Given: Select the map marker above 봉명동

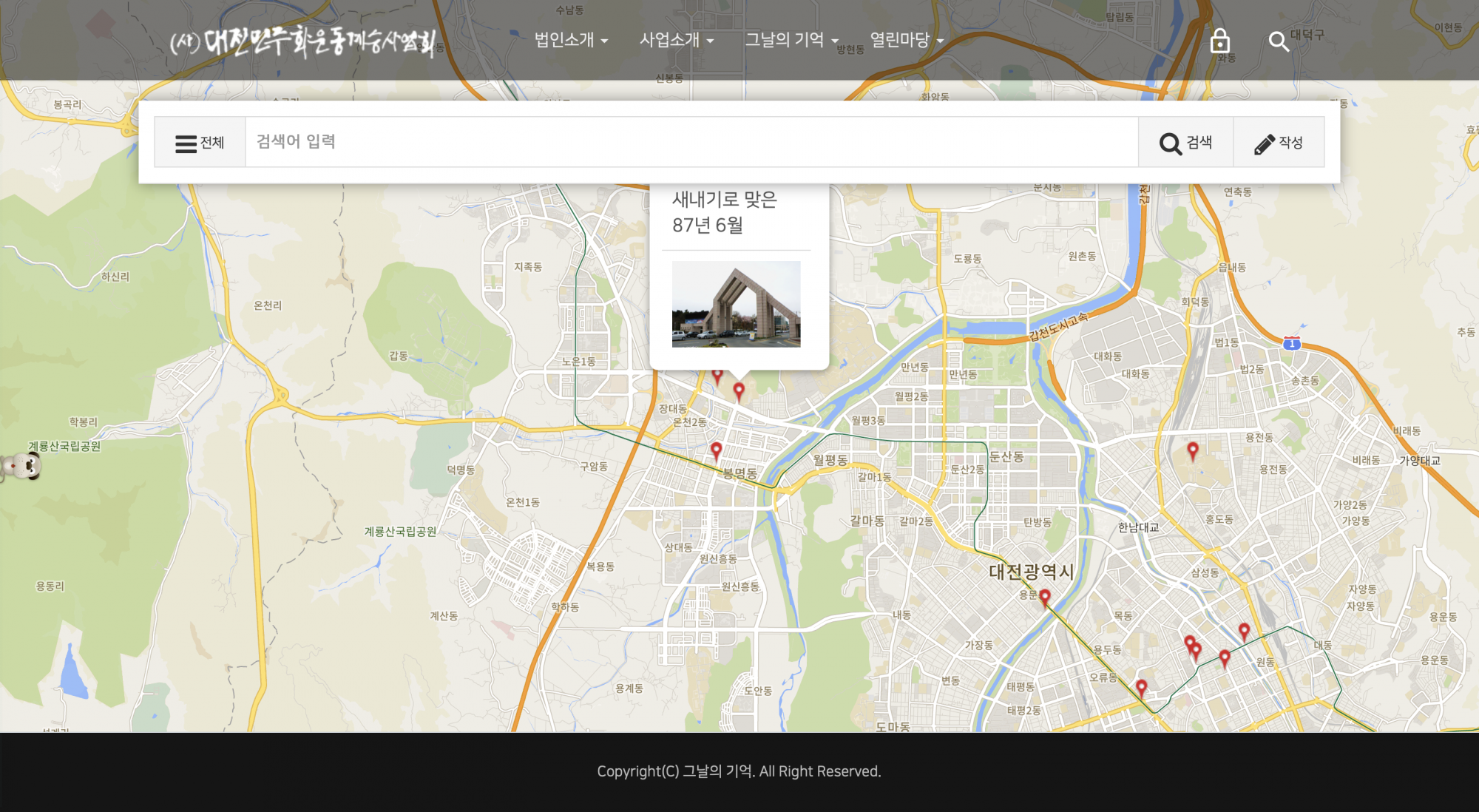Looking at the screenshot, I should 716,452.
